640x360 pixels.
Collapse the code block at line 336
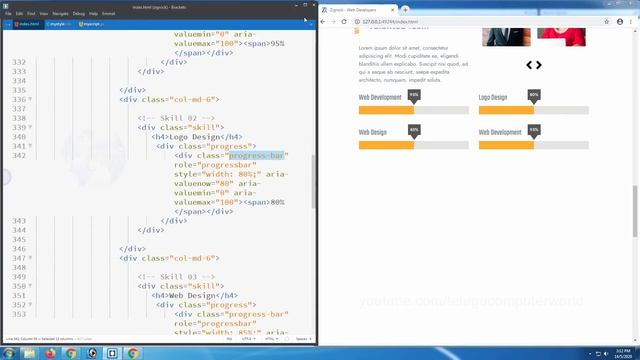pyautogui.click(x=30, y=99)
